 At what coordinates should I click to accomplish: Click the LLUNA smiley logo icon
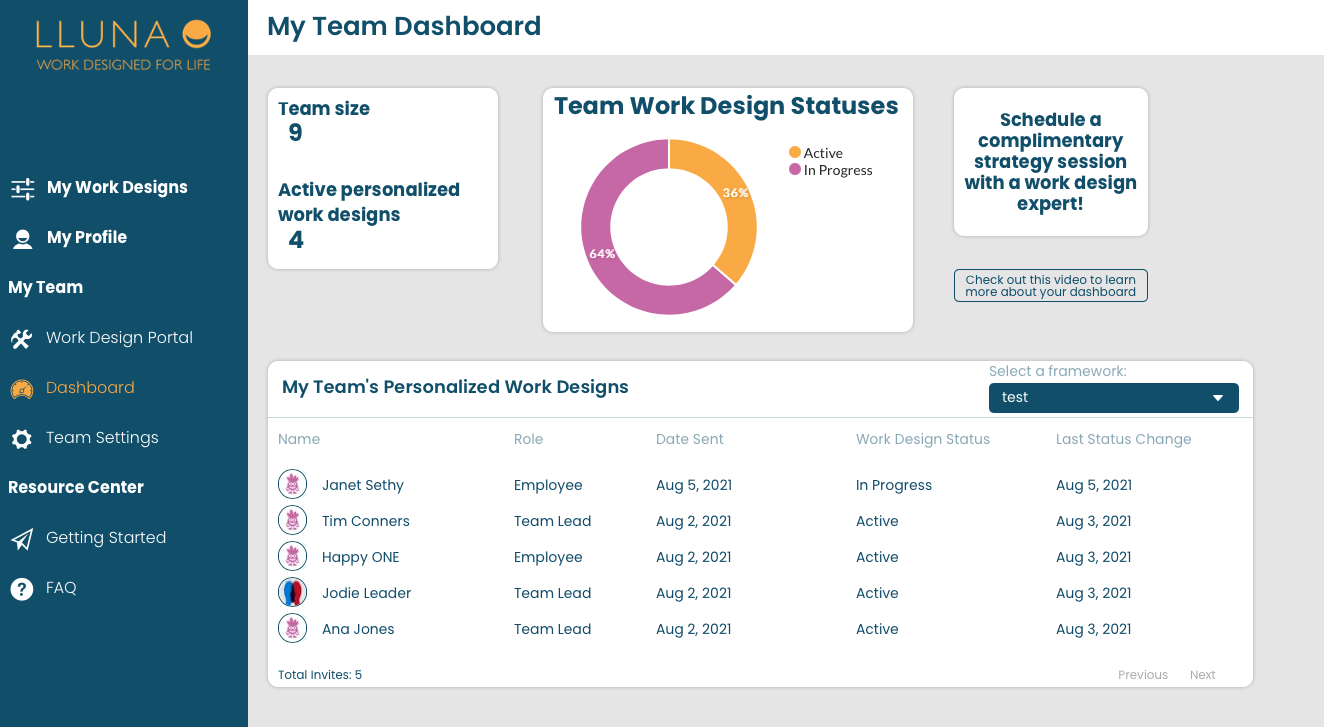coord(197,34)
